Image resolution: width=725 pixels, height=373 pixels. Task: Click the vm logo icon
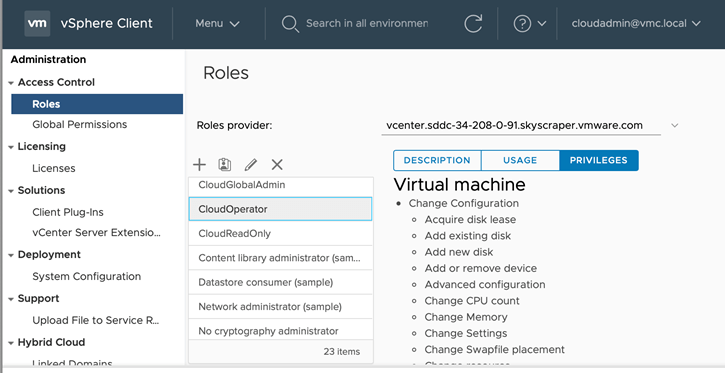pos(37,23)
